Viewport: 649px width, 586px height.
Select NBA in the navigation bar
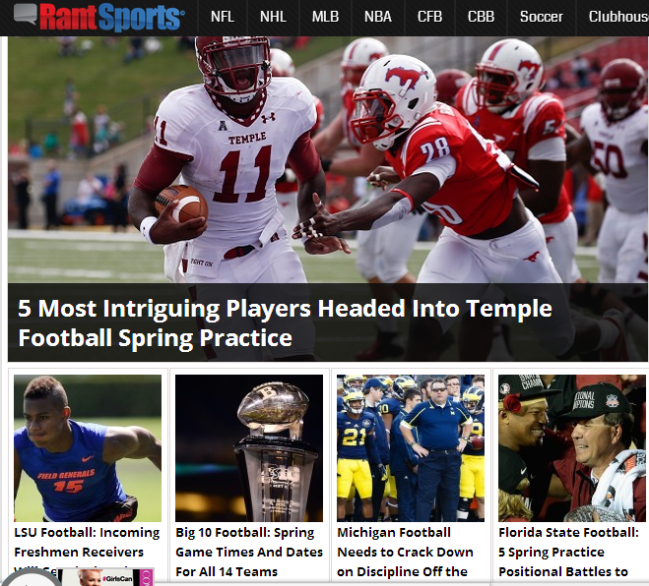pos(377,17)
